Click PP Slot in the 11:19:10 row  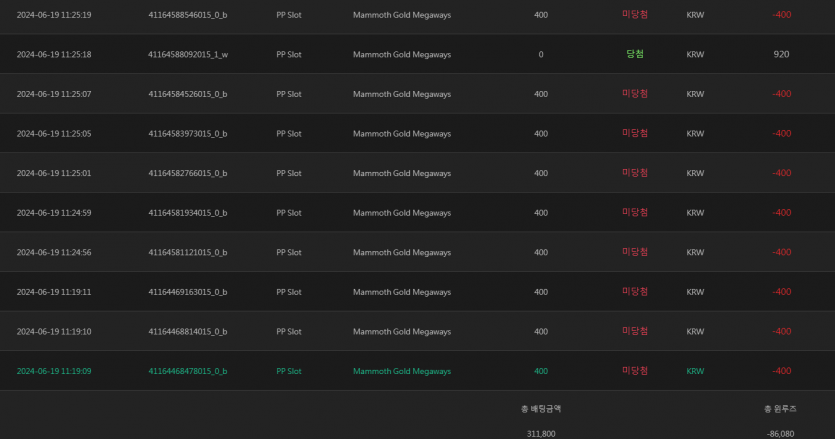click(x=289, y=331)
